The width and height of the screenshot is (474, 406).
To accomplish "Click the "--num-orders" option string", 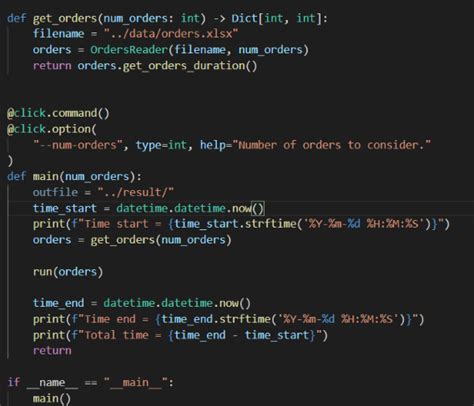I will point(78,145).
